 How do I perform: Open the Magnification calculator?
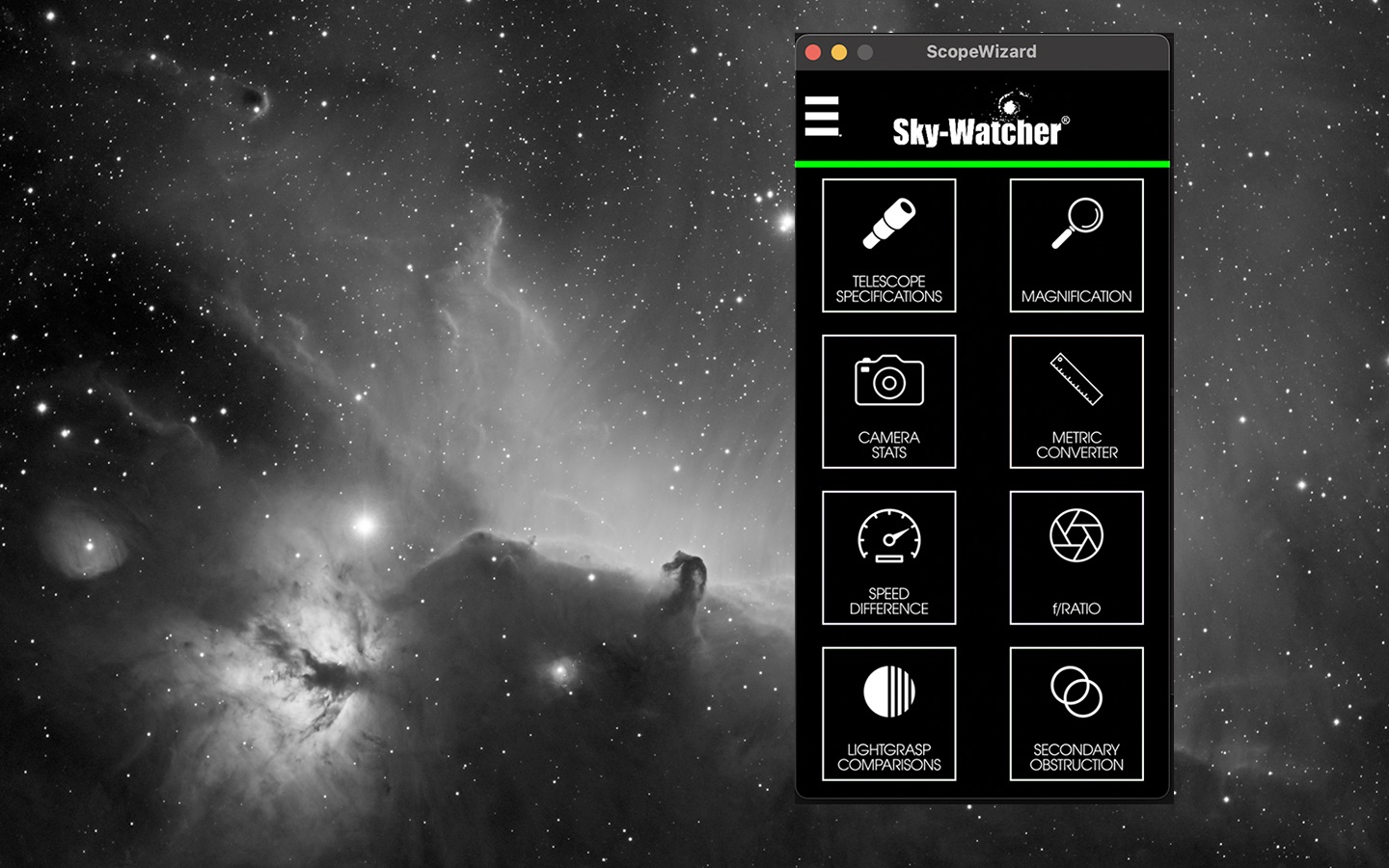(x=1076, y=245)
